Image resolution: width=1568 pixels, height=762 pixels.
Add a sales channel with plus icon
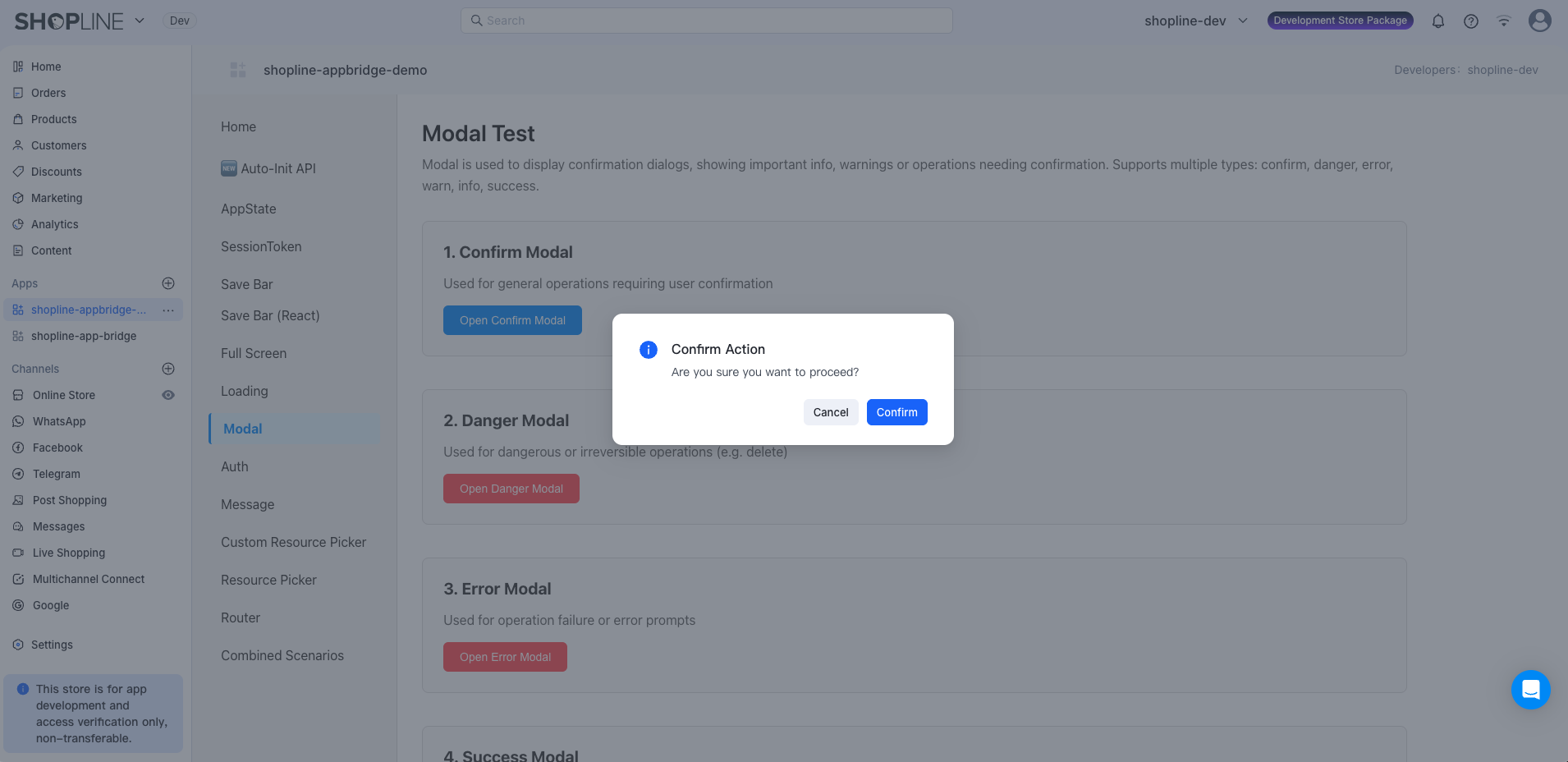coord(168,369)
